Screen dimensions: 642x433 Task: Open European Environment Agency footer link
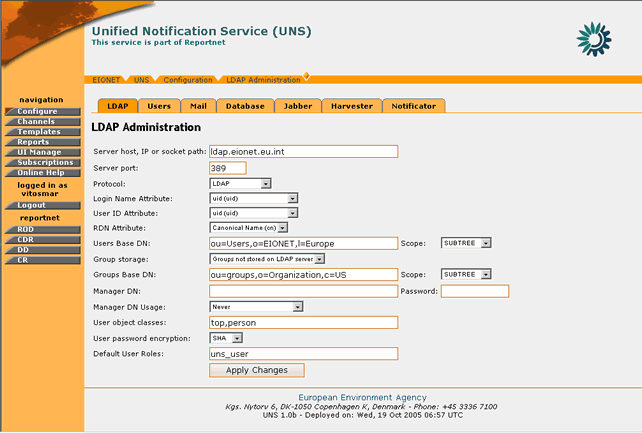click(x=362, y=397)
